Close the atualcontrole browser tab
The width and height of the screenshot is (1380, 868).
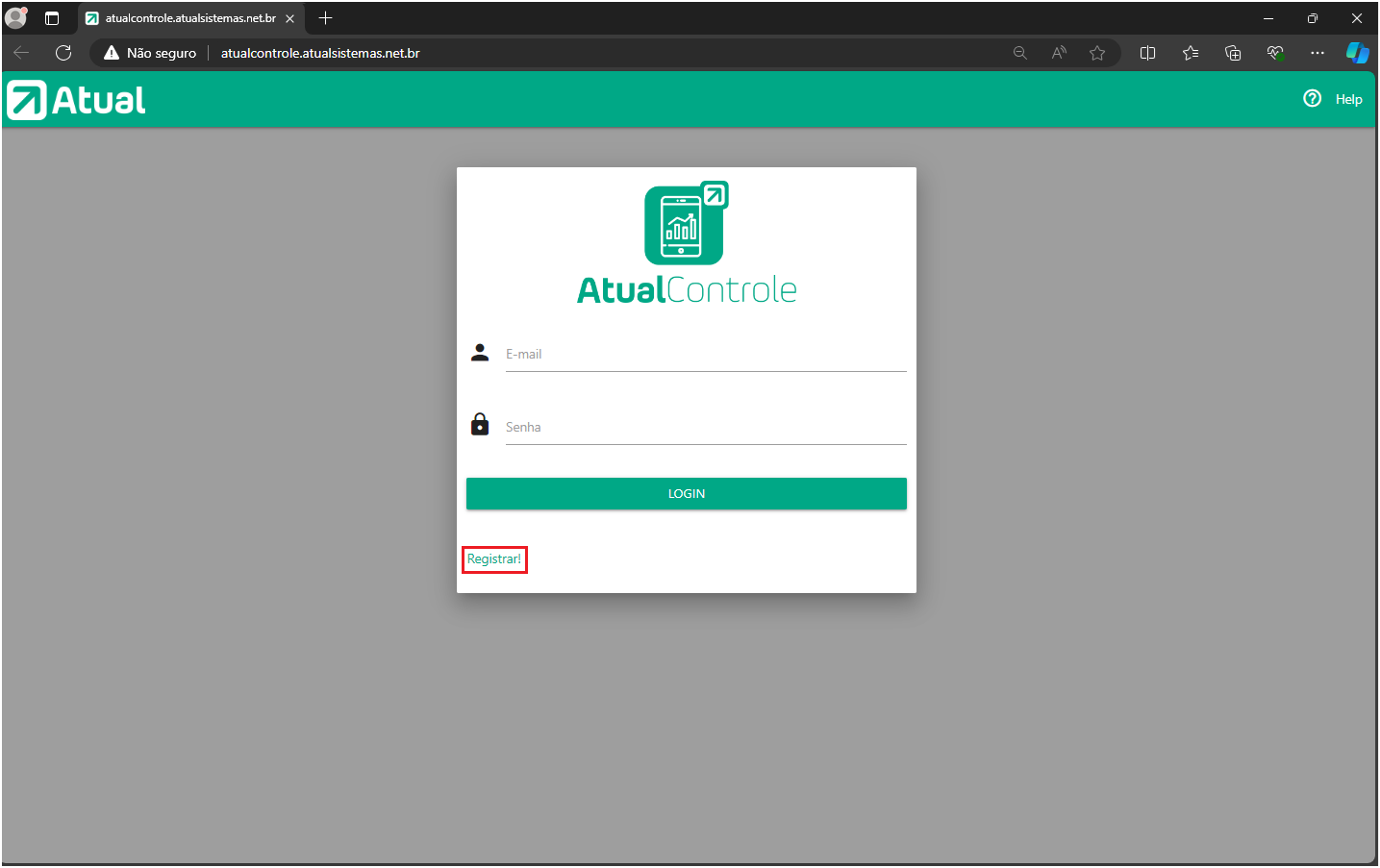pyautogui.click(x=289, y=18)
